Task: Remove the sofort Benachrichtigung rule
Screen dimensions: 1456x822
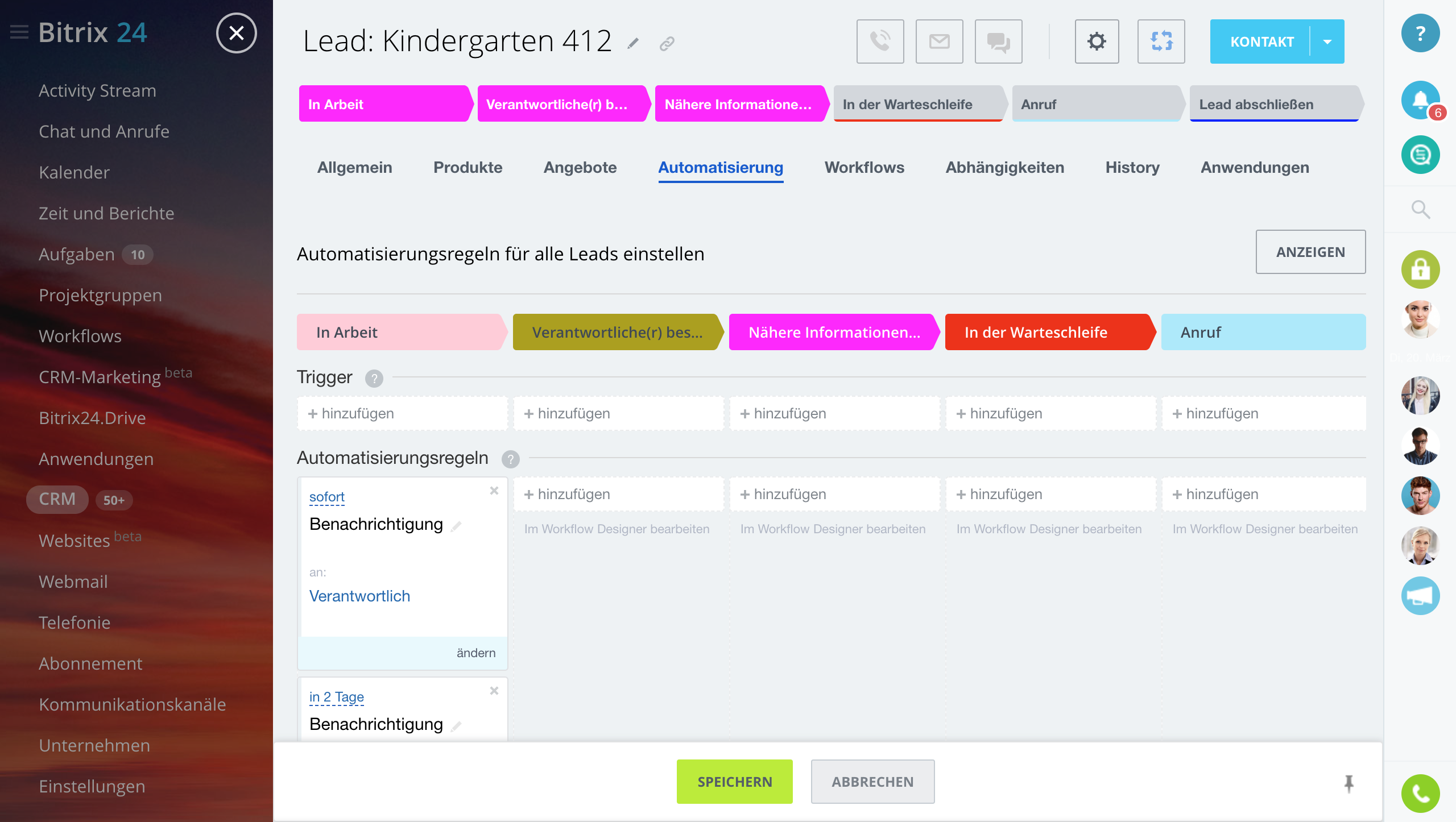Action: tap(494, 491)
